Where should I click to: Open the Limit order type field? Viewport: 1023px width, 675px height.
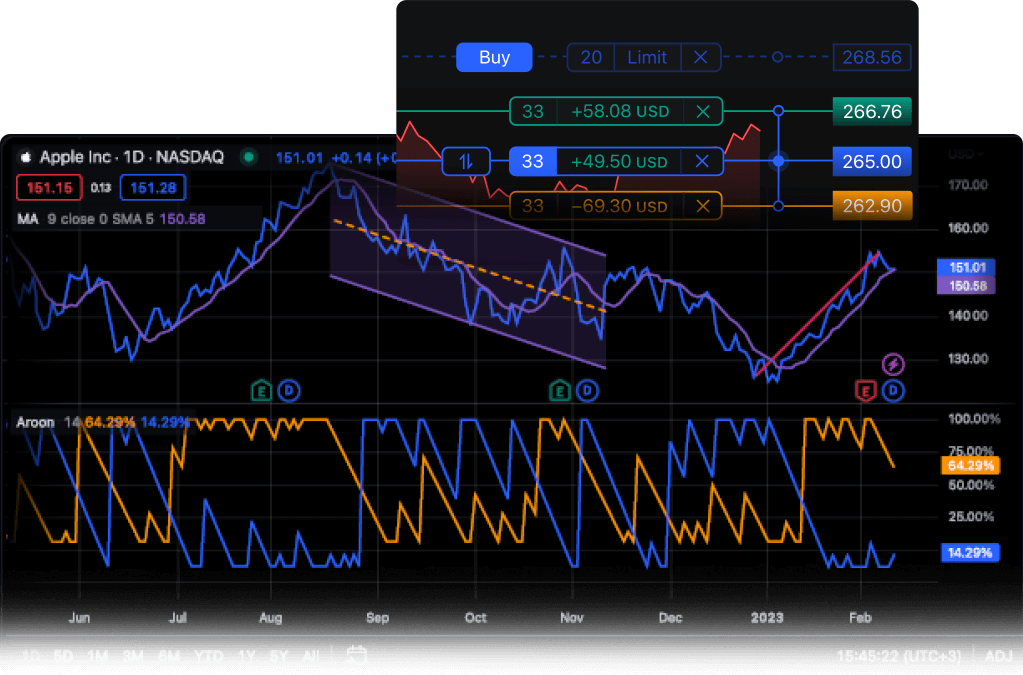point(646,58)
